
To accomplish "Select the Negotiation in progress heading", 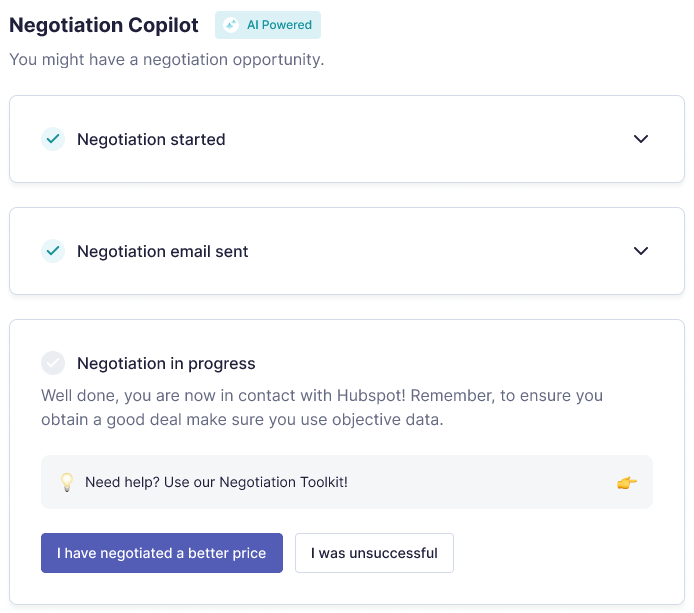I will click(166, 363).
